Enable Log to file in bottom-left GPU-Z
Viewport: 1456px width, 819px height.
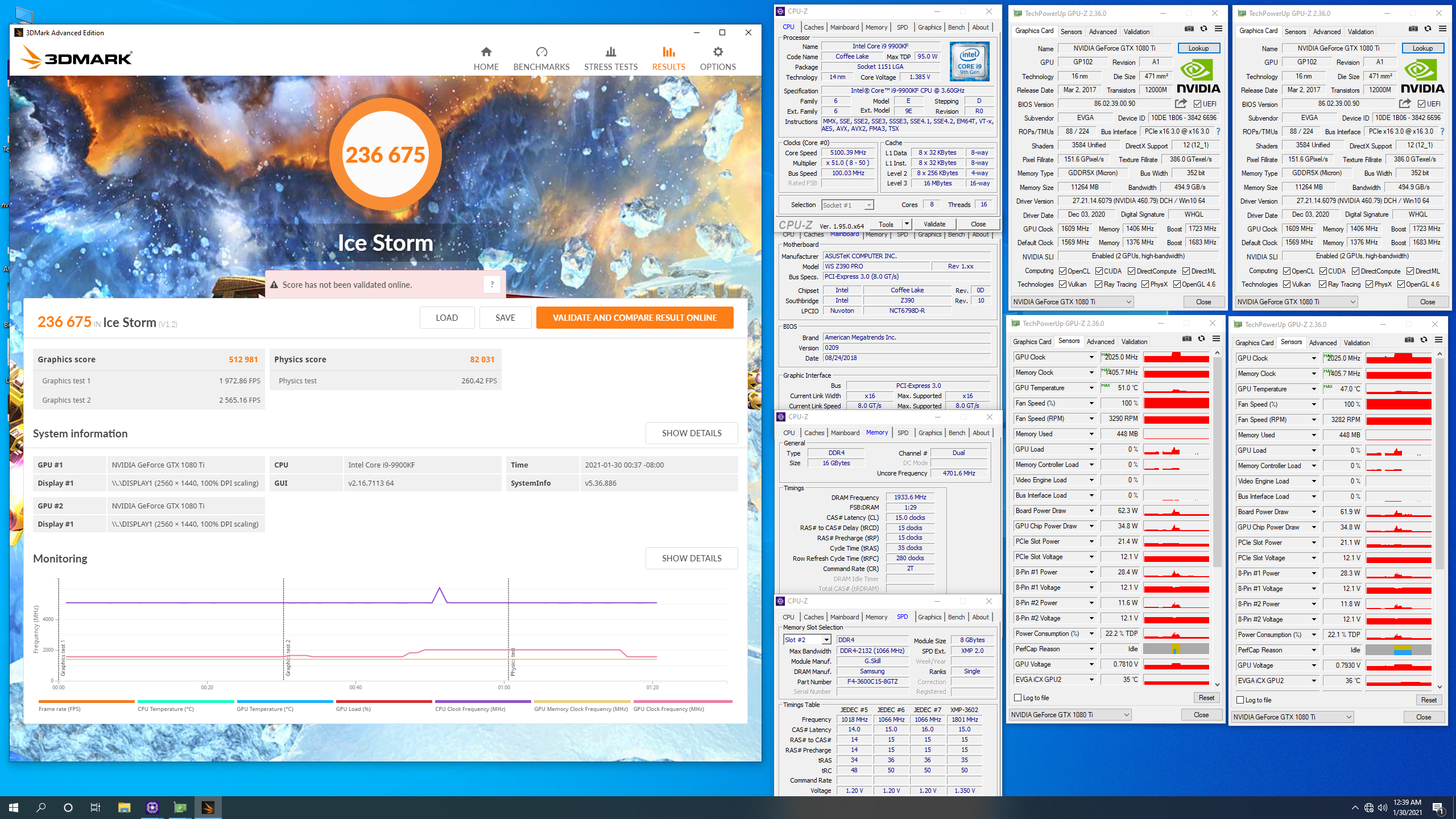click(1018, 697)
